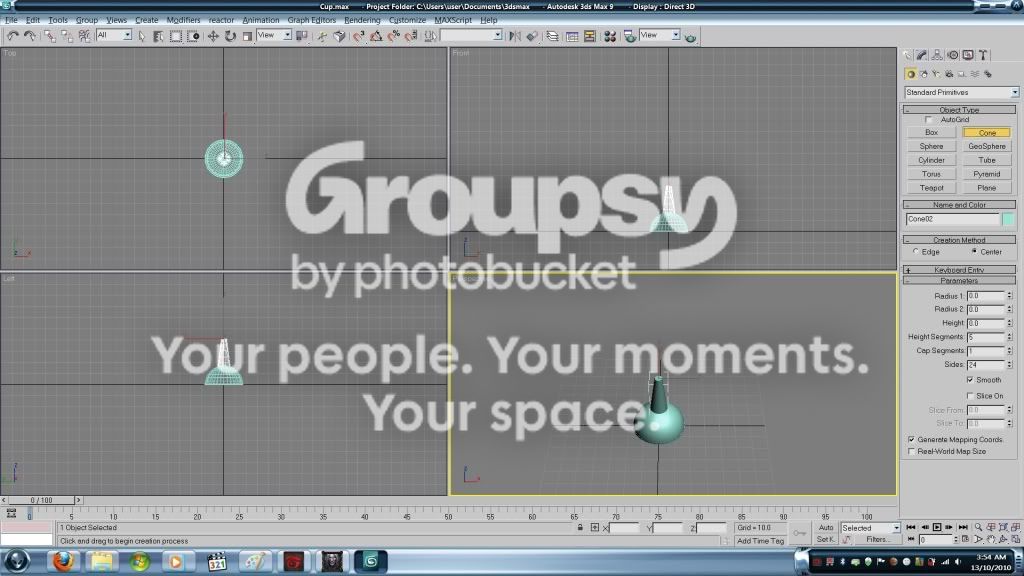
Task: Enable Real-World Map Size checkbox
Action: (911, 451)
